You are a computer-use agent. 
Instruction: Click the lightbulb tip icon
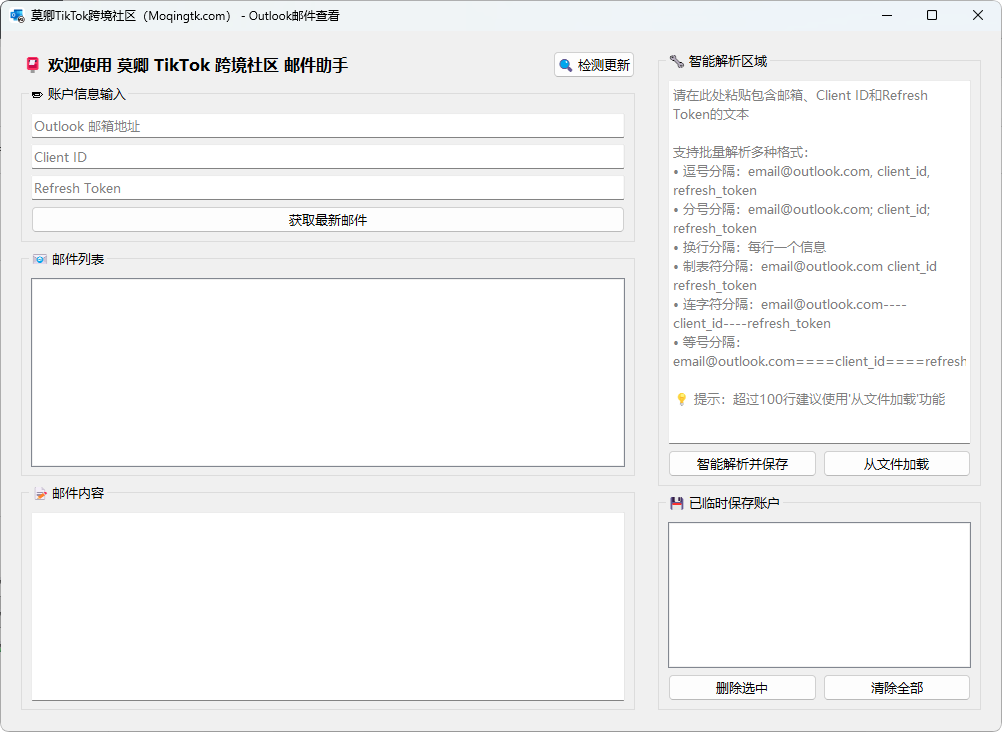681,399
